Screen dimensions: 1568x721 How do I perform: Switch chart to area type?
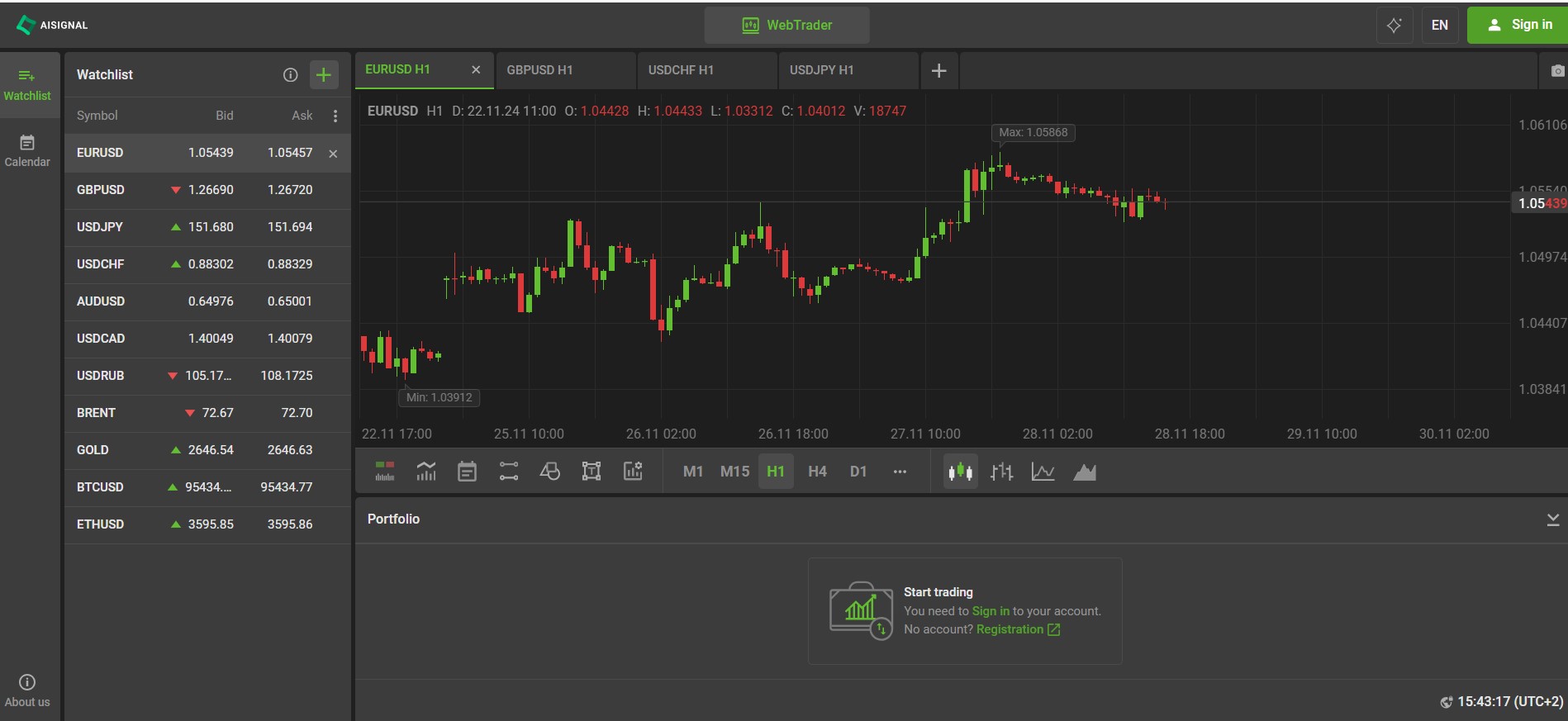[1085, 472]
